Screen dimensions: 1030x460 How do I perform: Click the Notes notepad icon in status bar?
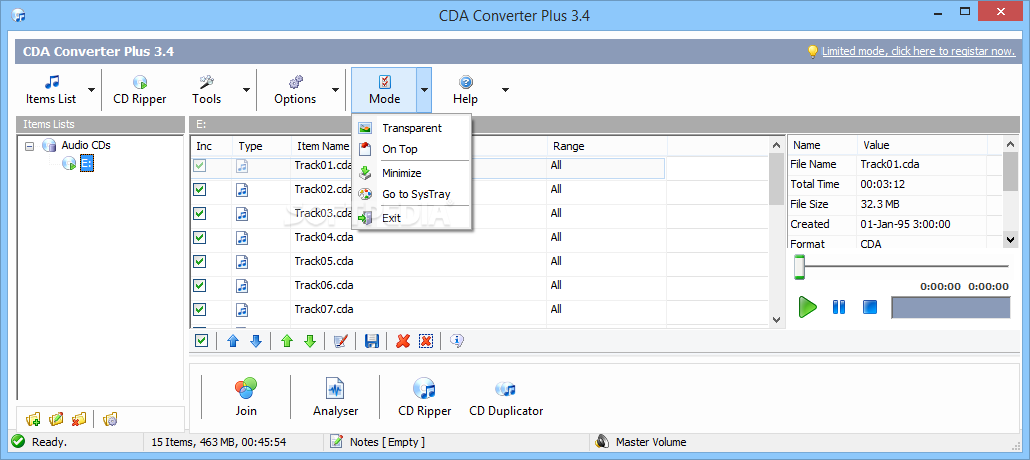pyautogui.click(x=336, y=442)
